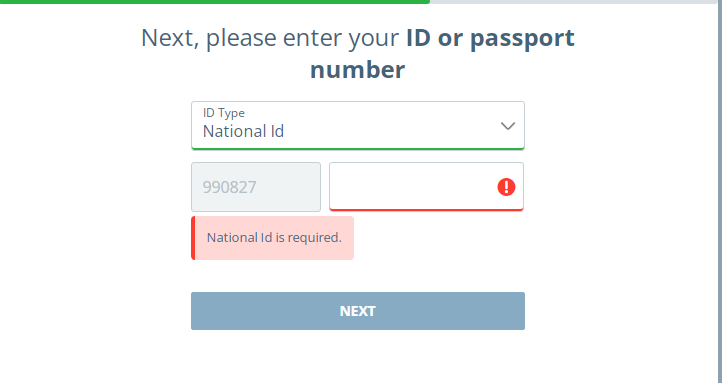Expand the ID Type chevron arrow
Viewport: 722px width, 383px height.
pos(507,126)
